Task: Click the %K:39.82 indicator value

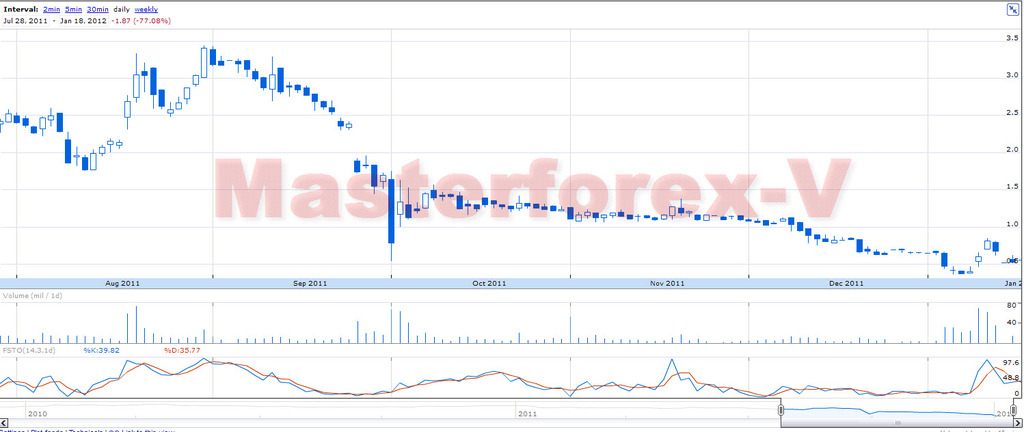Action: coord(102,351)
